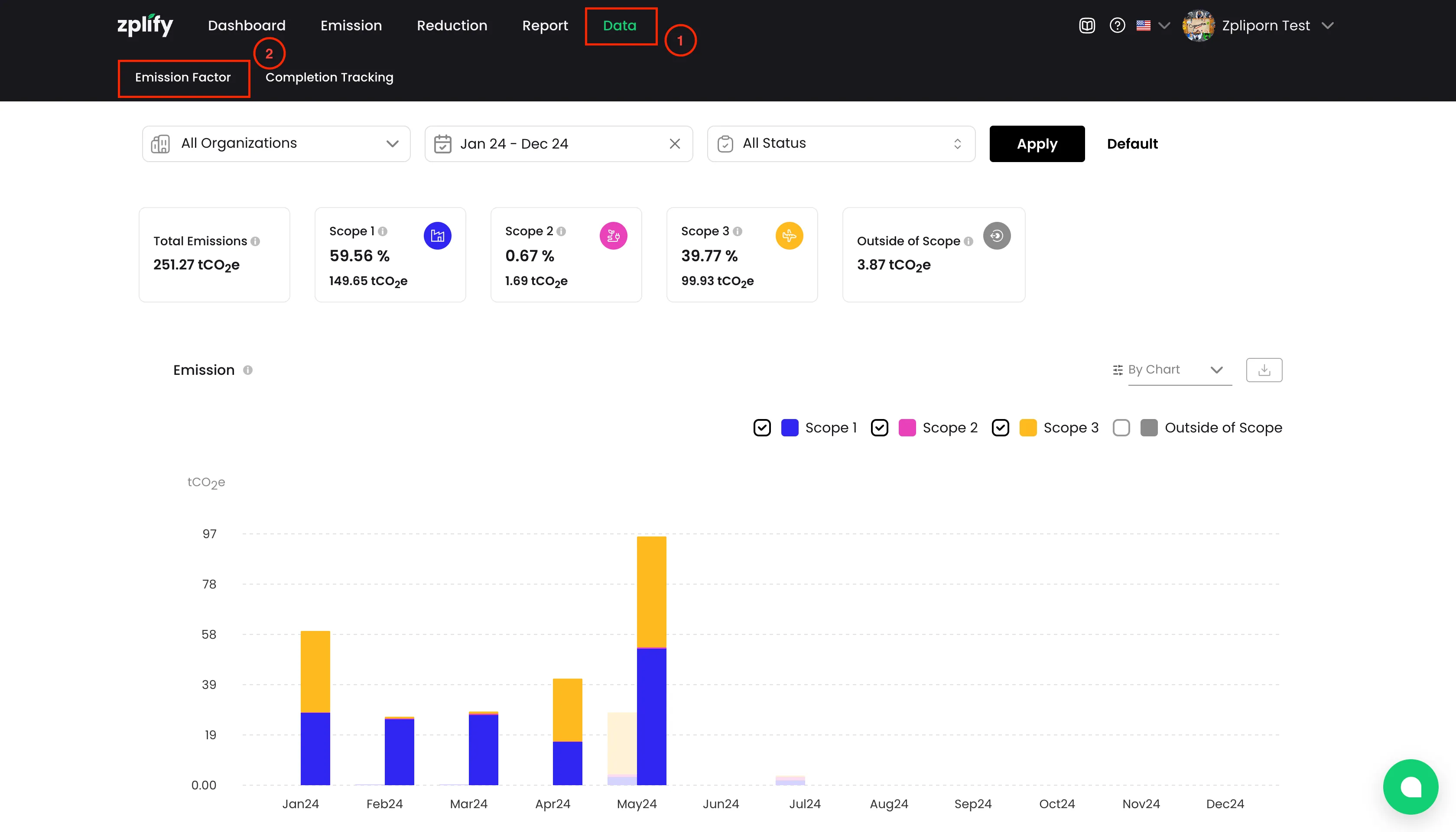Screen dimensions: 1456x832
Task: Click the book guide icon in header
Action: click(1087, 26)
